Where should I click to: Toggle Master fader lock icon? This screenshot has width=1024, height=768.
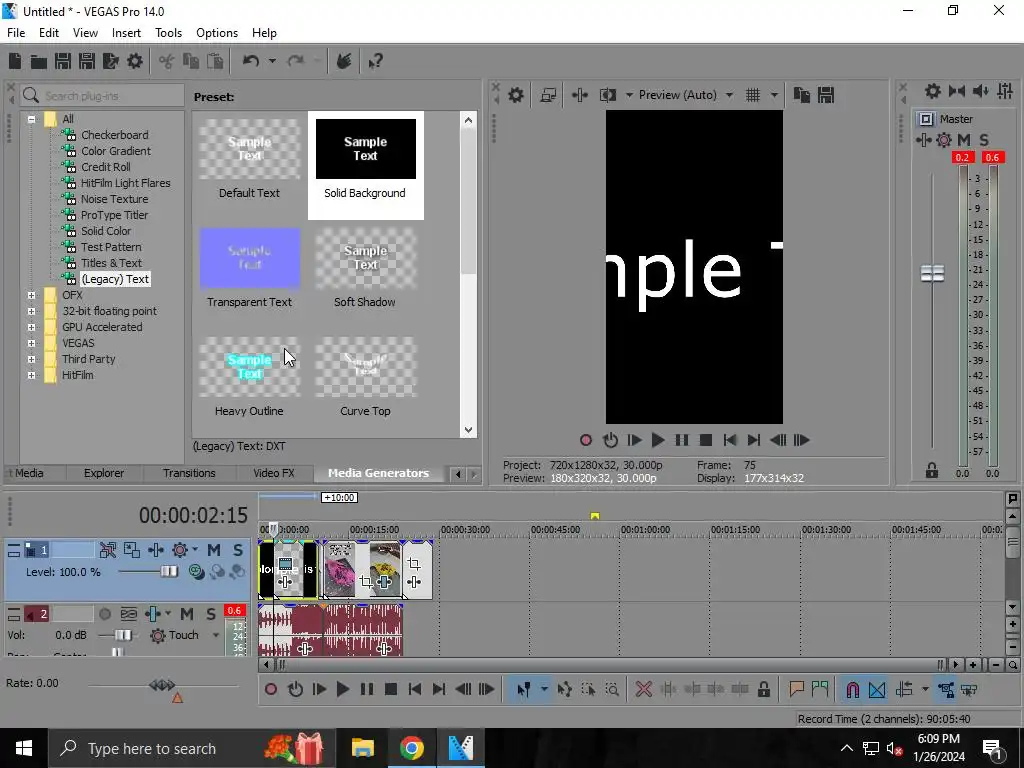point(932,470)
